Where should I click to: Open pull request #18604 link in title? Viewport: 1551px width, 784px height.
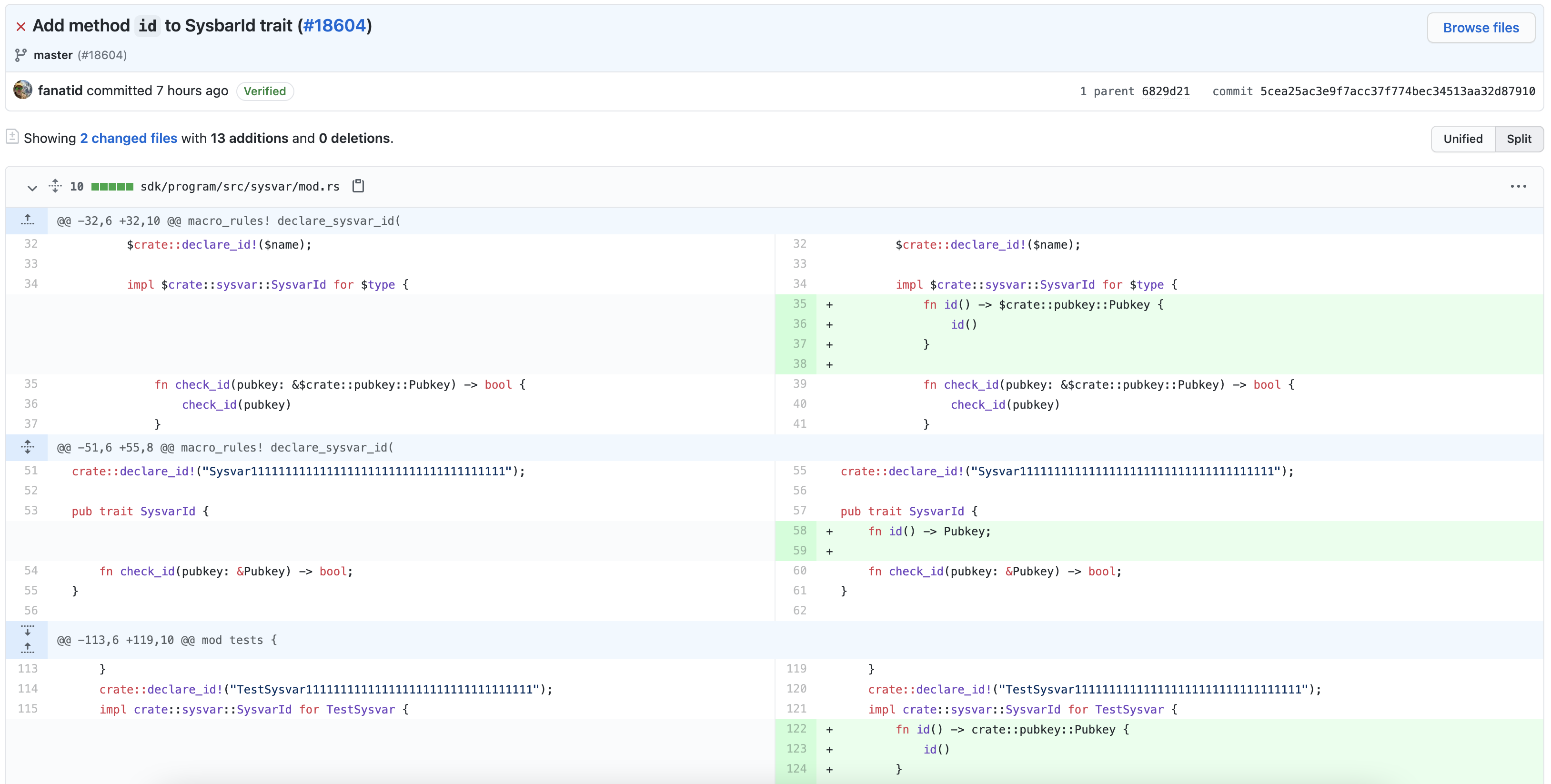pyautogui.click(x=334, y=26)
